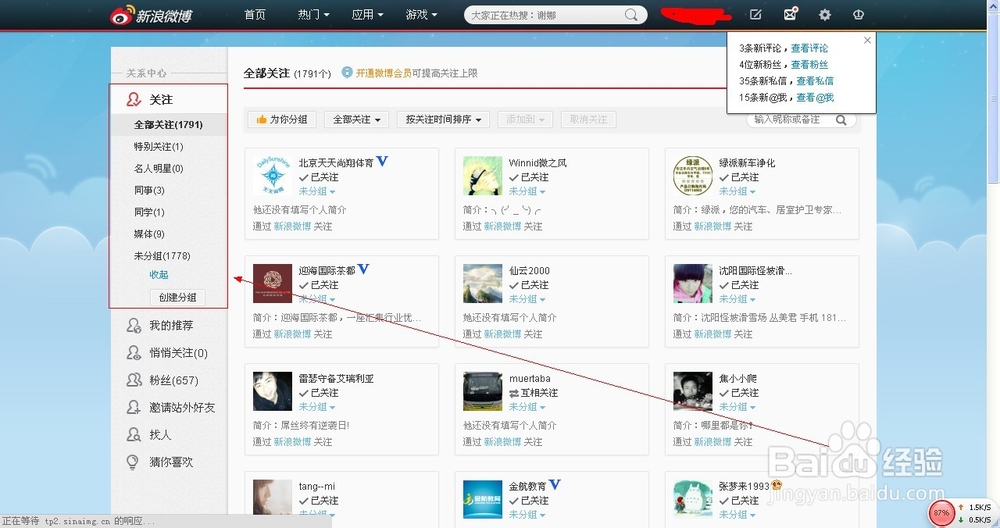Open the crown membership icon in top bar
The height and width of the screenshot is (528, 1000).
pyautogui.click(x=858, y=14)
